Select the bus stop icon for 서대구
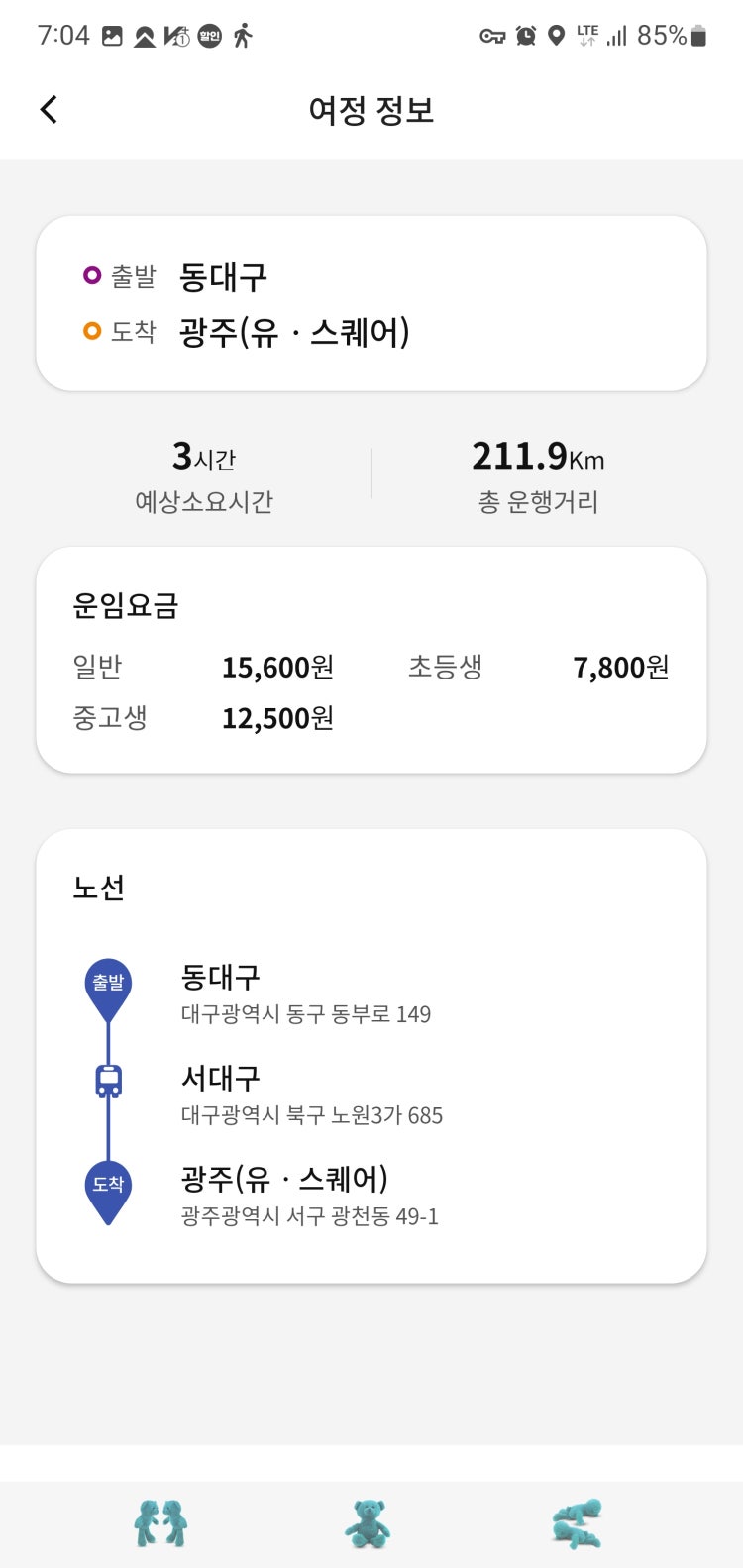743x1568 pixels. [x=108, y=1081]
